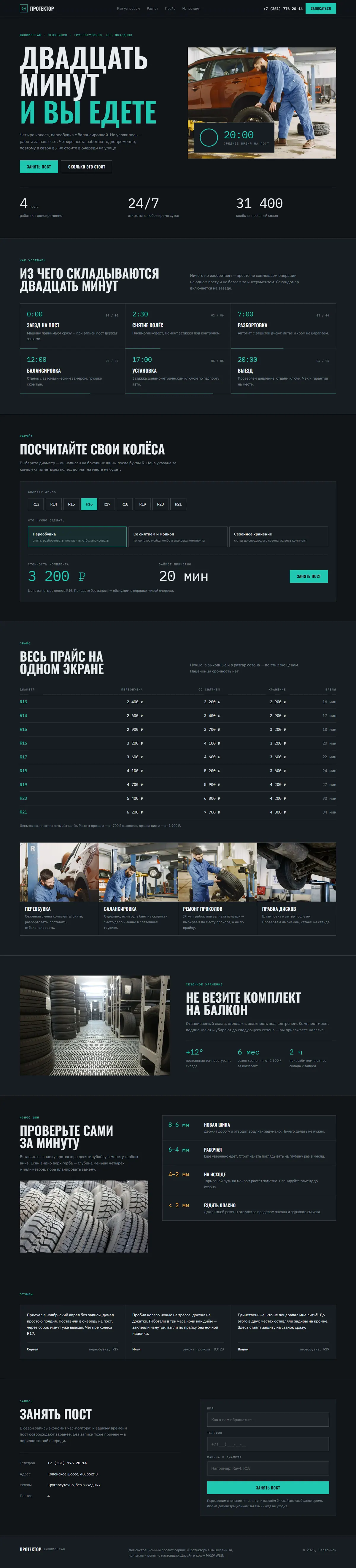This screenshot has height=1568, width=356.
Task: Click «Занять пост» button in the hero section
Action: (39, 166)
